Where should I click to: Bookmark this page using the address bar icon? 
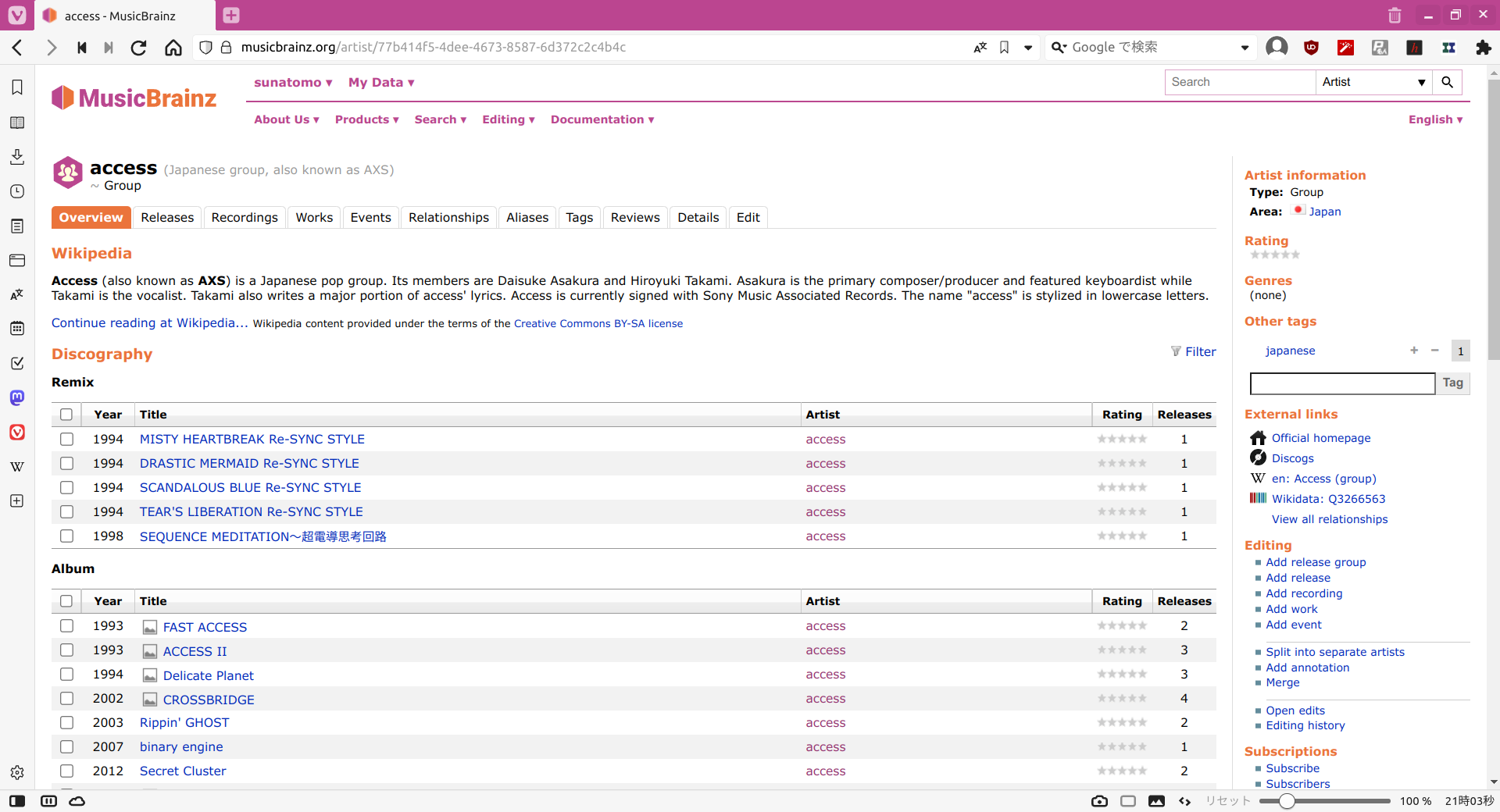click(1005, 48)
